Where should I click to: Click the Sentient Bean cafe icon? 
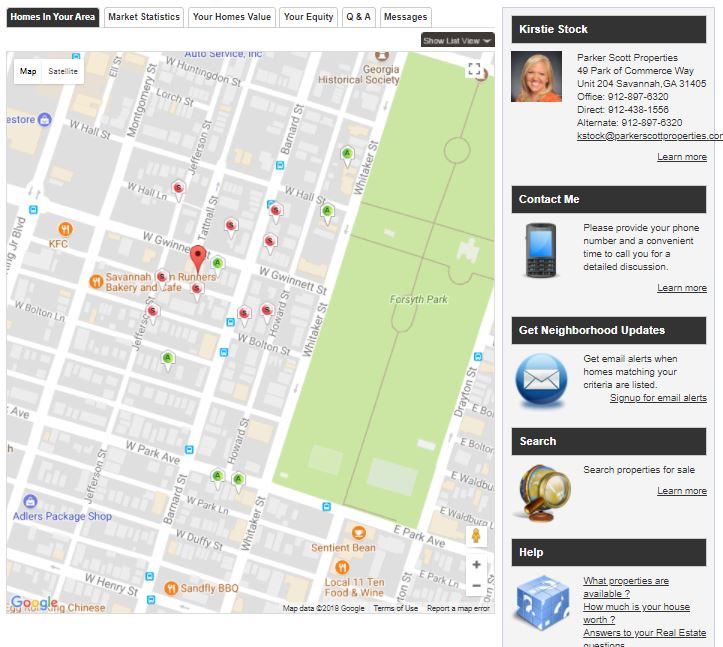coord(359,533)
